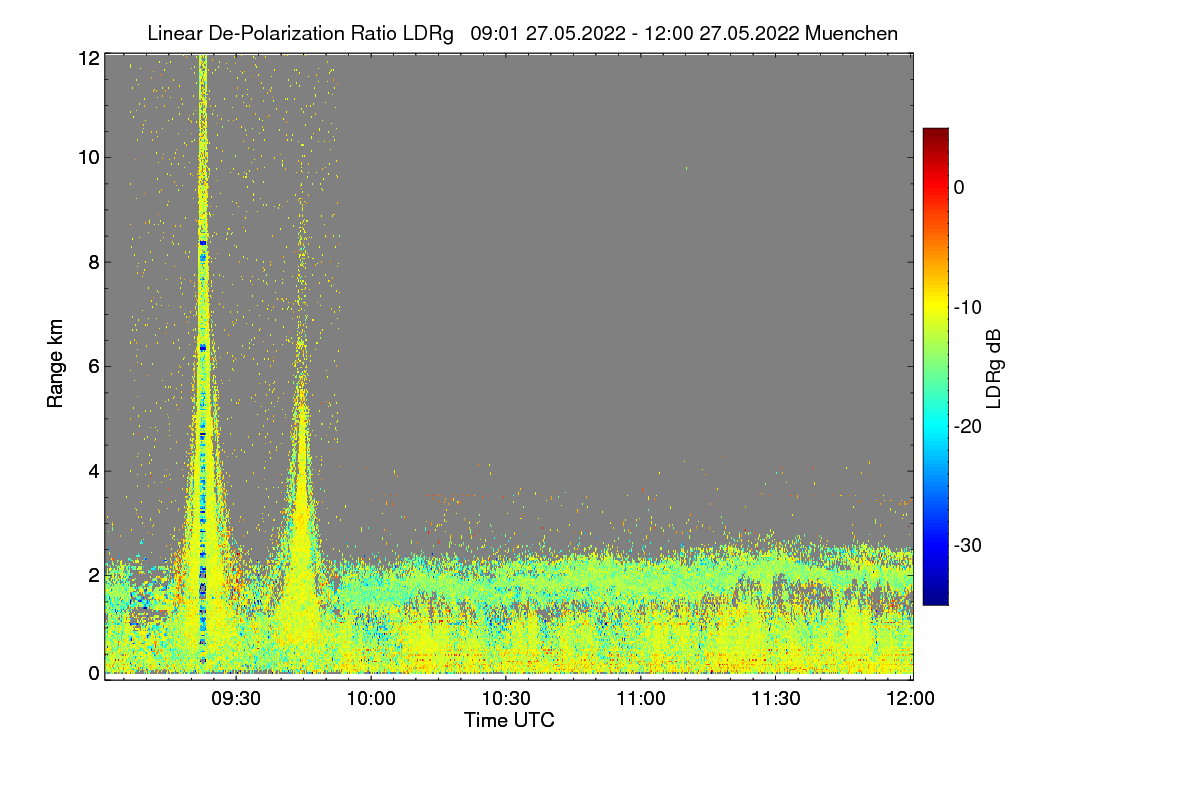
Task: Click the 09:30 time tick label
Action: [x=238, y=698]
